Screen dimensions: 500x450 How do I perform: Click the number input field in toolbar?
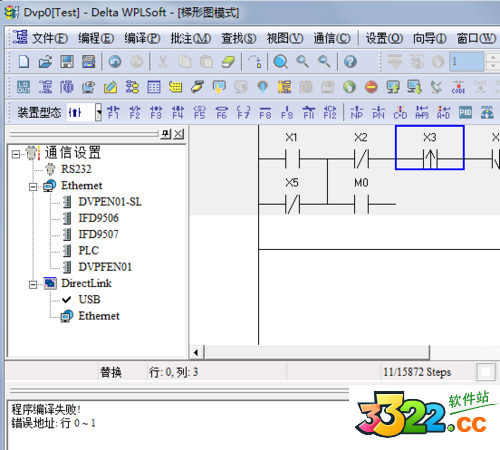click(466, 62)
